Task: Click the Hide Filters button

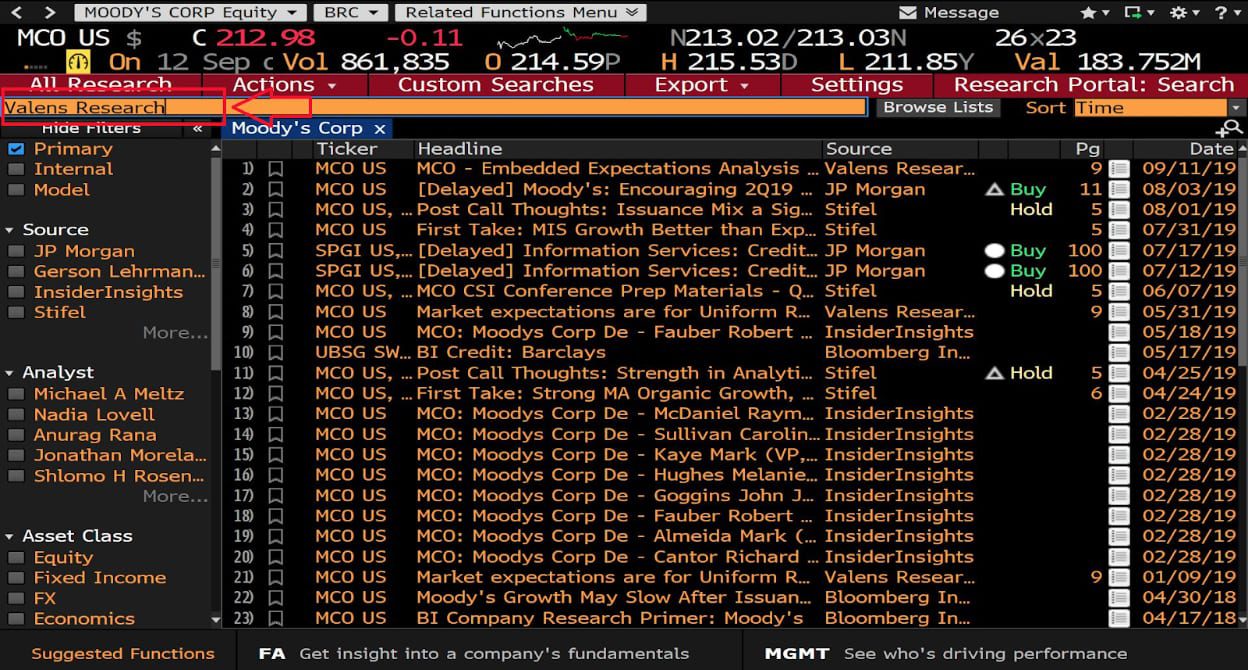Action: (x=91, y=128)
